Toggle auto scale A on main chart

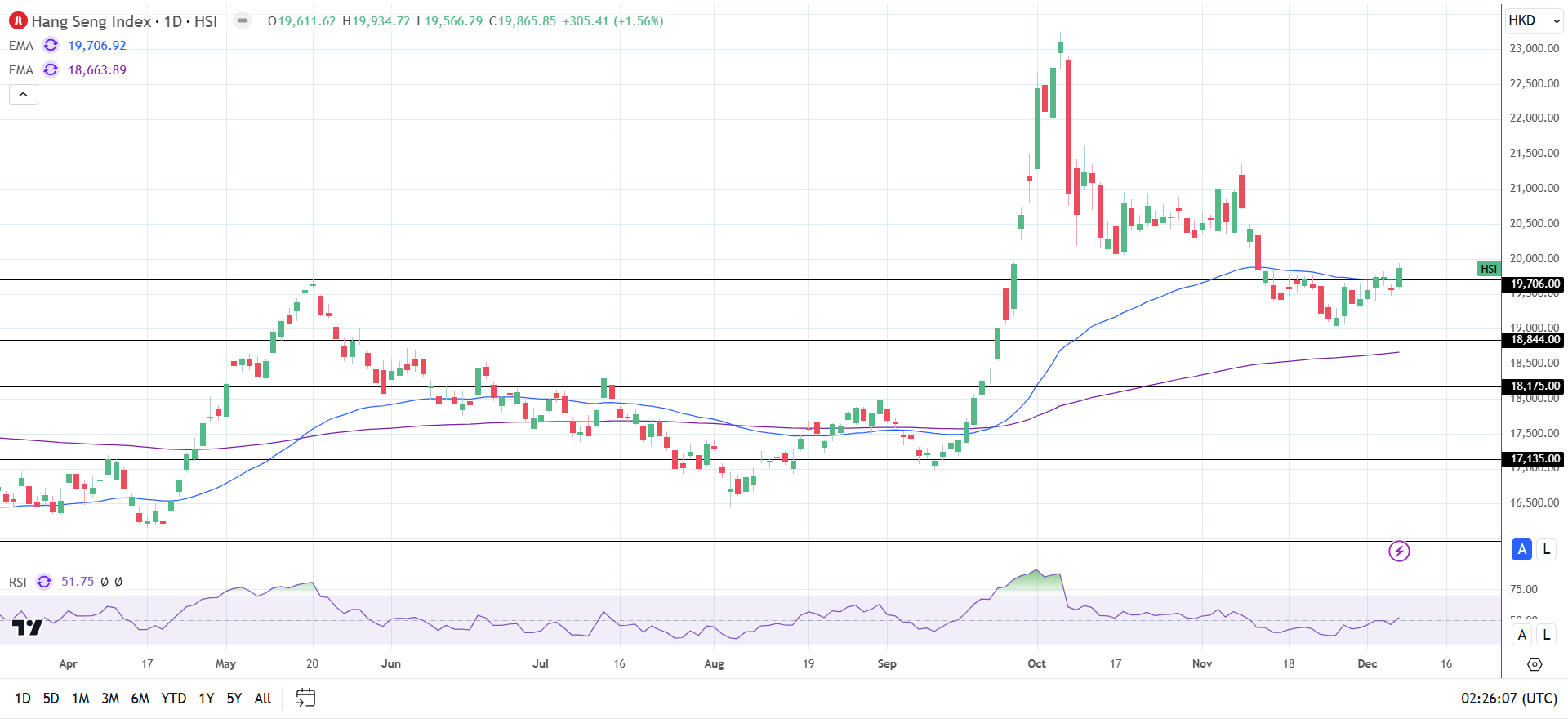coord(1521,550)
